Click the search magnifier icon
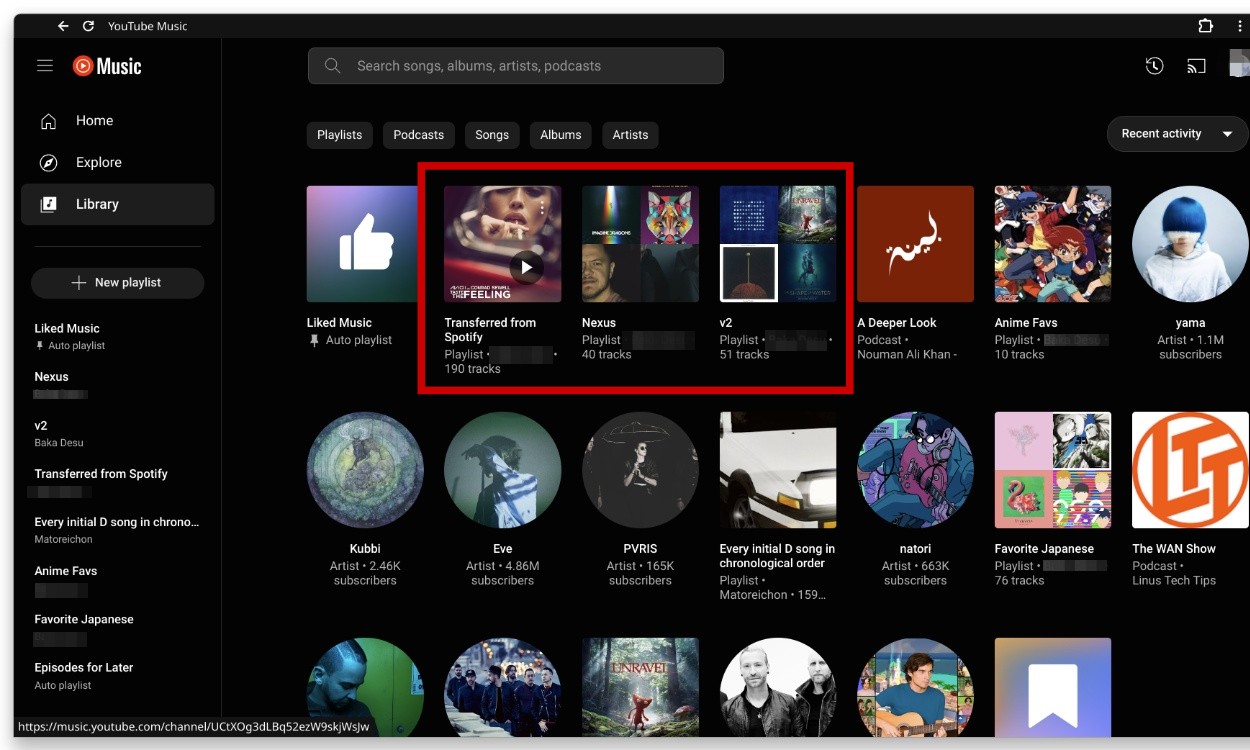This screenshot has height=750, width=1250. coord(331,65)
